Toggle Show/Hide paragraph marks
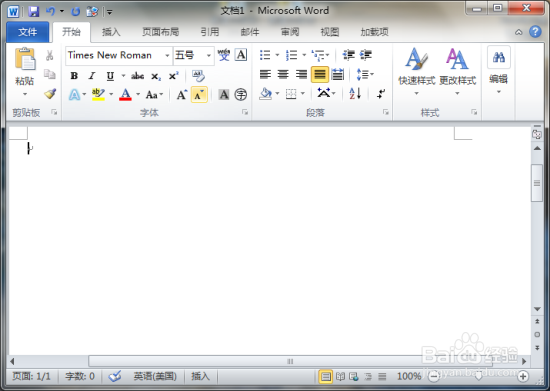550x391 pixels. pos(381,94)
